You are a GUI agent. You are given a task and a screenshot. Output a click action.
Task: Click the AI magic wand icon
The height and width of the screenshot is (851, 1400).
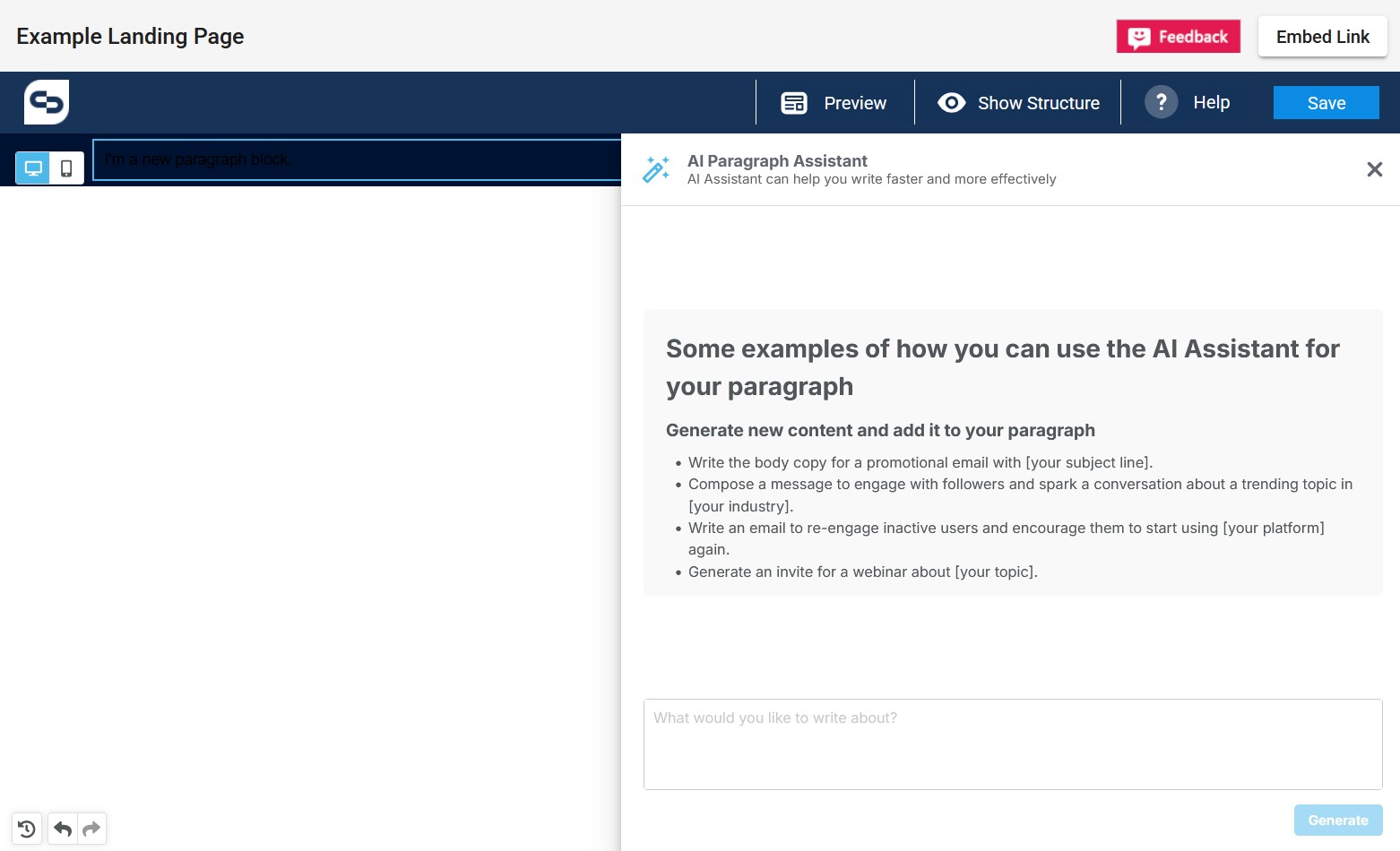(656, 169)
